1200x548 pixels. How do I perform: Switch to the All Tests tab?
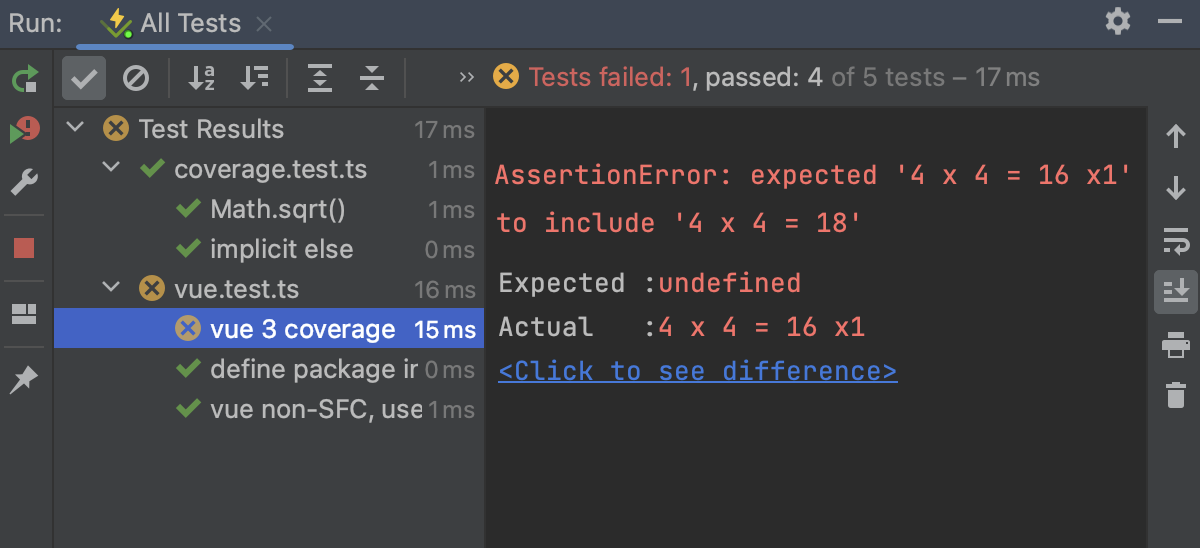coord(190,24)
